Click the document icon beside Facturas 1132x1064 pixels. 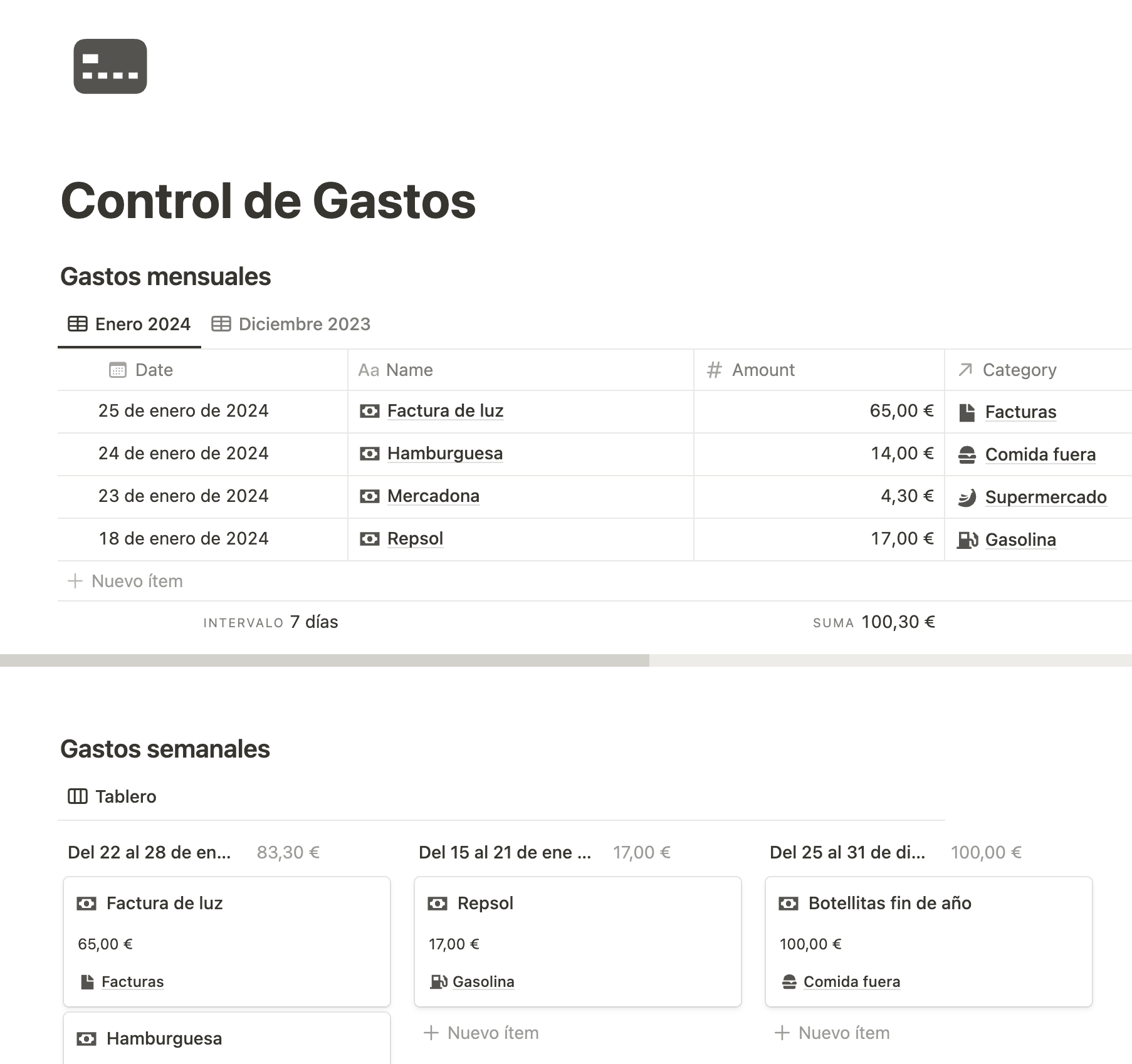[967, 412]
